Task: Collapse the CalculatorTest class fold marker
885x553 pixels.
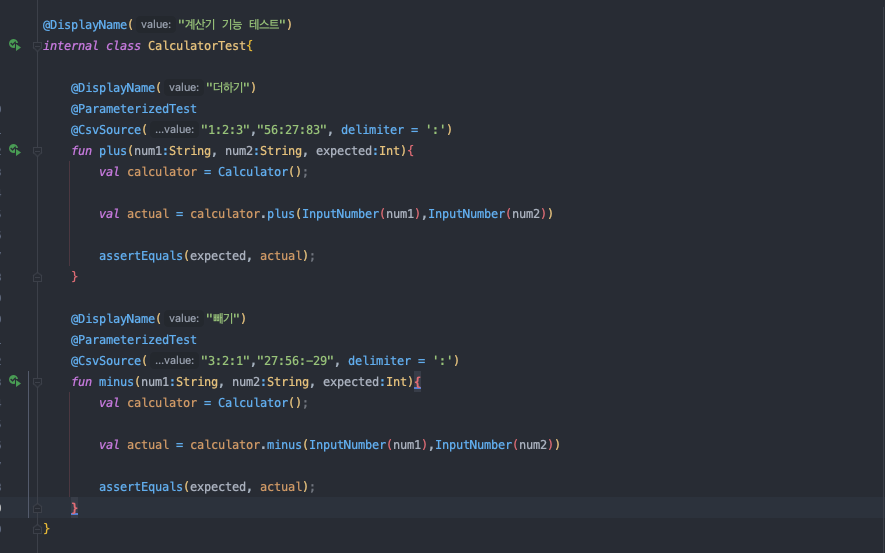Action: coord(37,46)
